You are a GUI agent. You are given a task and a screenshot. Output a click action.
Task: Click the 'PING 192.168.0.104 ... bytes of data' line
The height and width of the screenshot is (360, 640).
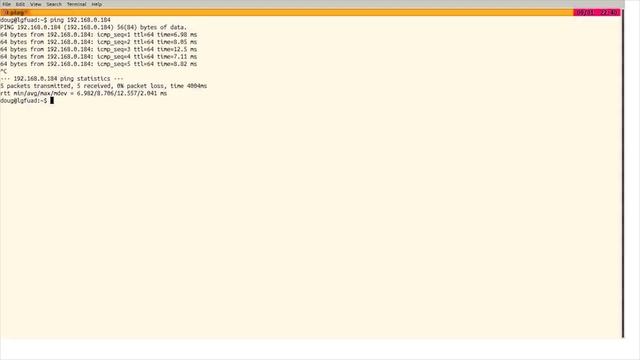[x=93, y=27]
